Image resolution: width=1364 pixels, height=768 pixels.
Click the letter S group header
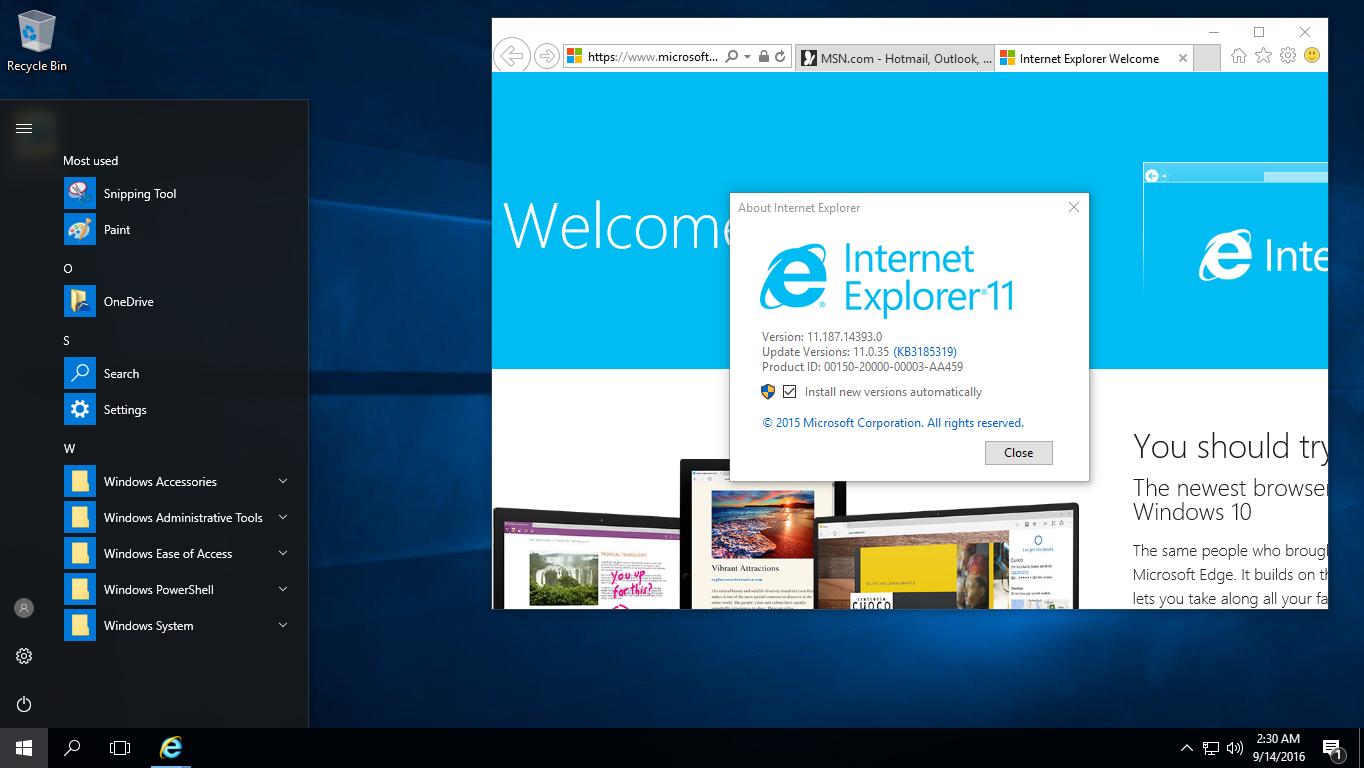coord(67,340)
